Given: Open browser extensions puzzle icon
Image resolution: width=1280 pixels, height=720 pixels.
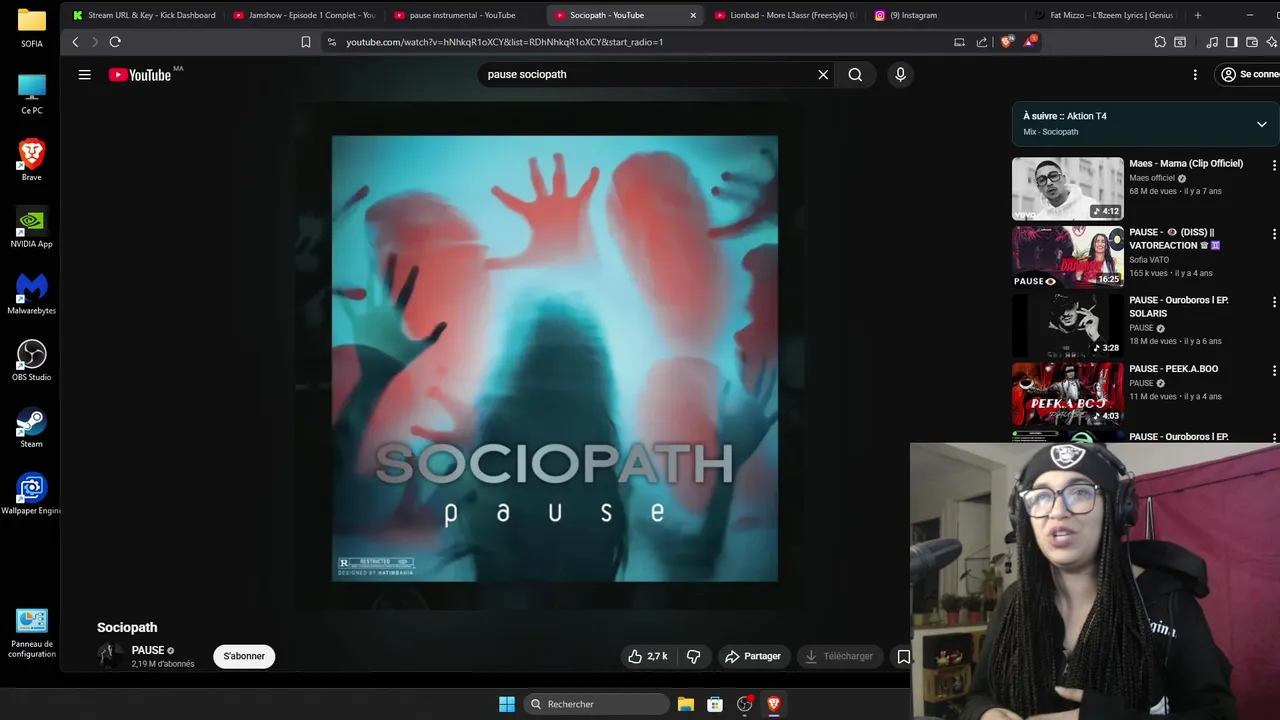Looking at the screenshot, I should [1160, 42].
